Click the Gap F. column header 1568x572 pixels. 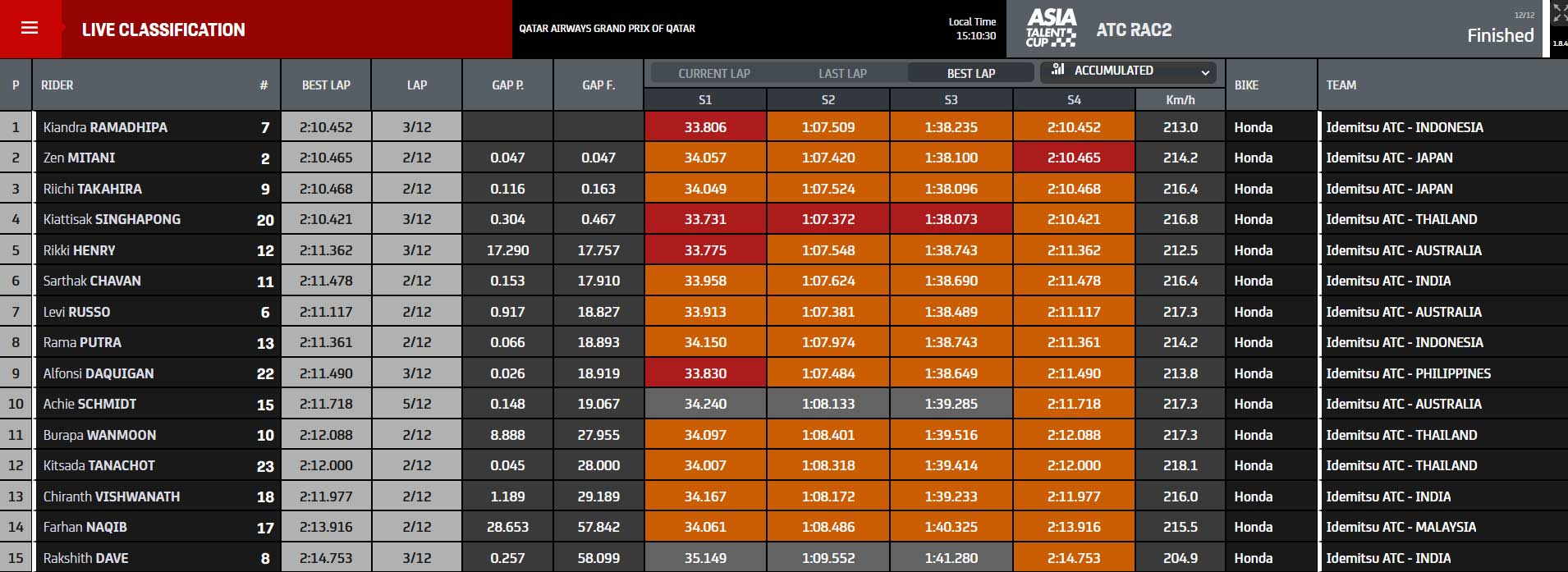click(x=598, y=85)
